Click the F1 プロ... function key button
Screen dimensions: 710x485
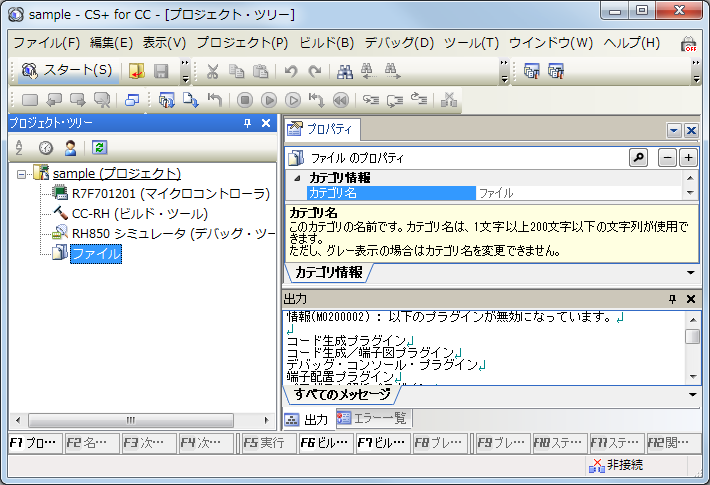(x=33, y=442)
